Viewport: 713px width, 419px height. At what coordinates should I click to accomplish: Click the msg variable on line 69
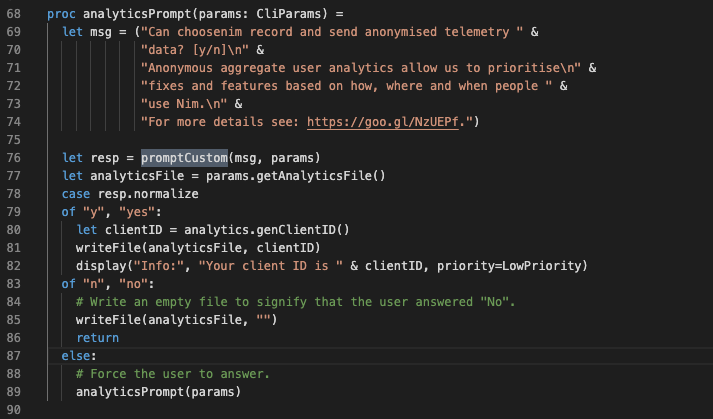(101, 32)
